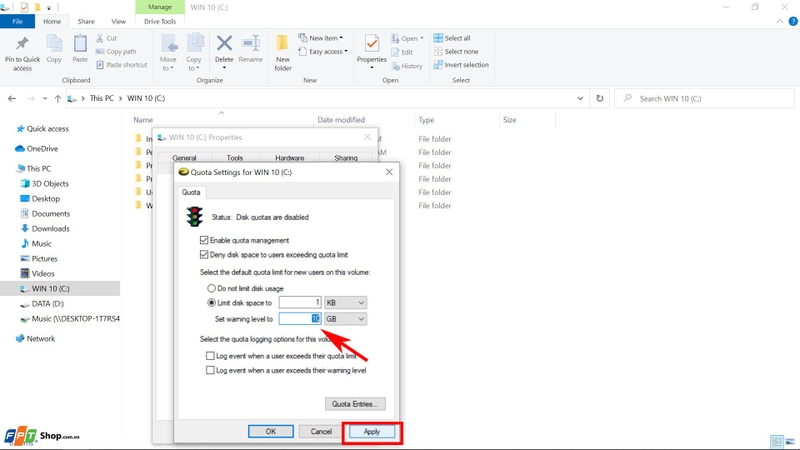This screenshot has width=800, height=450.
Task: Click Copy path in Clipboard group
Action: 116,52
